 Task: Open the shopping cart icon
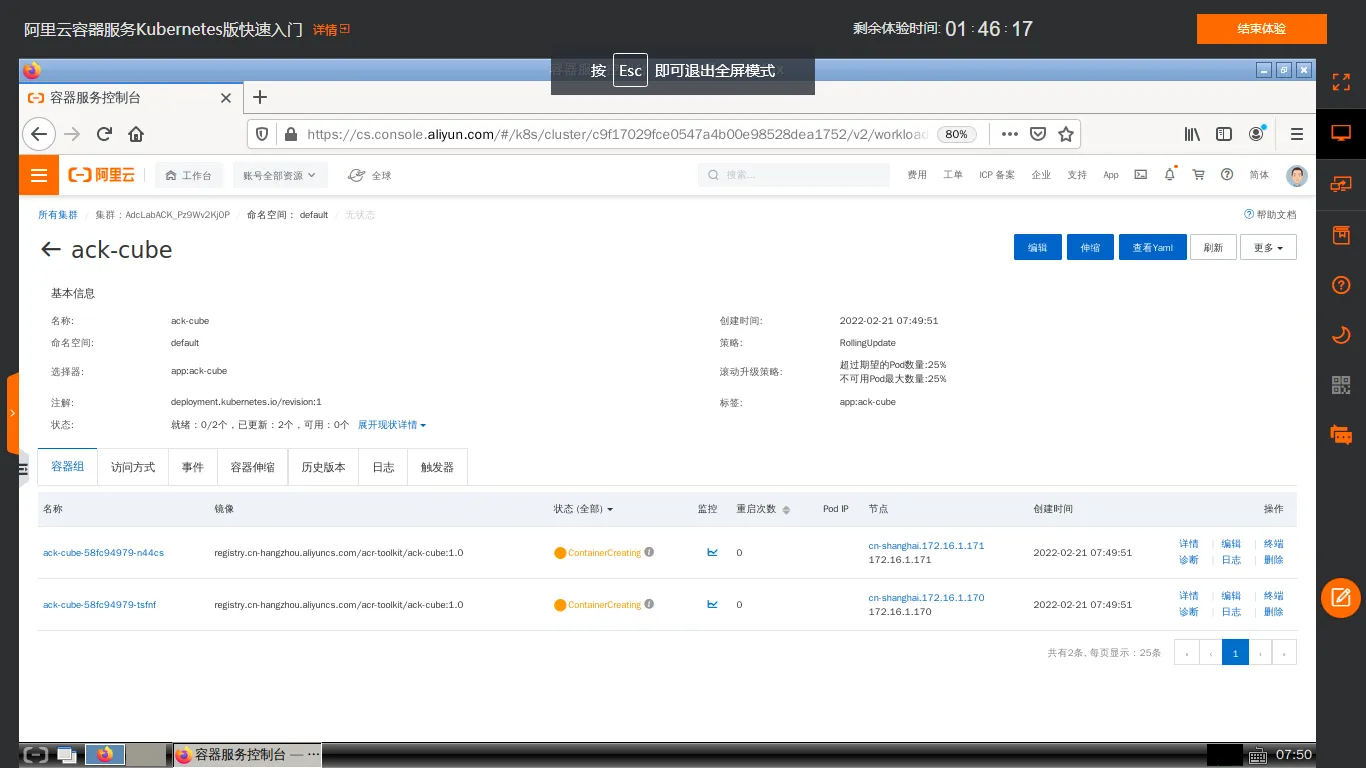pyautogui.click(x=1198, y=175)
